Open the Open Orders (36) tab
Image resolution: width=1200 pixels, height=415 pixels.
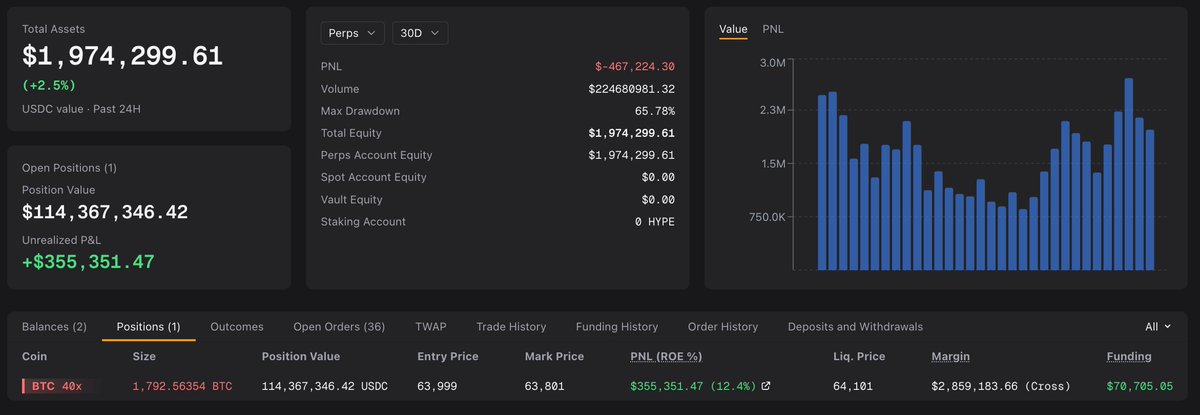[x=339, y=327]
